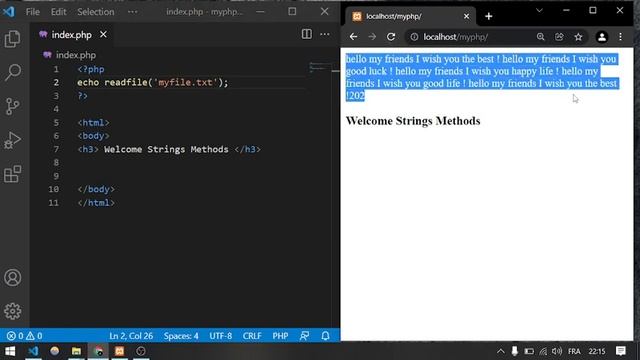The image size is (640, 360).
Task: Open the Windows Start menu
Action: pyautogui.click(x=10, y=351)
